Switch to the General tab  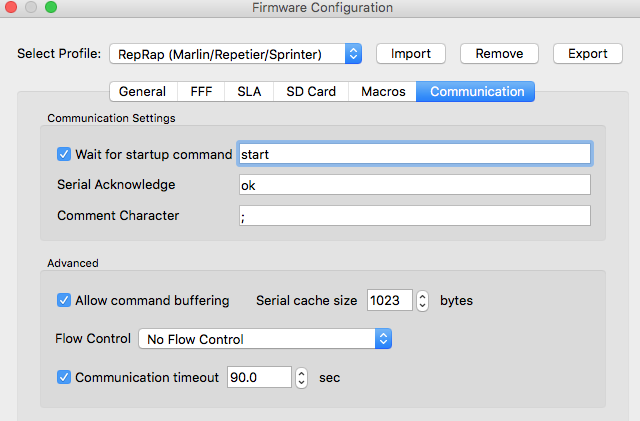click(x=143, y=91)
